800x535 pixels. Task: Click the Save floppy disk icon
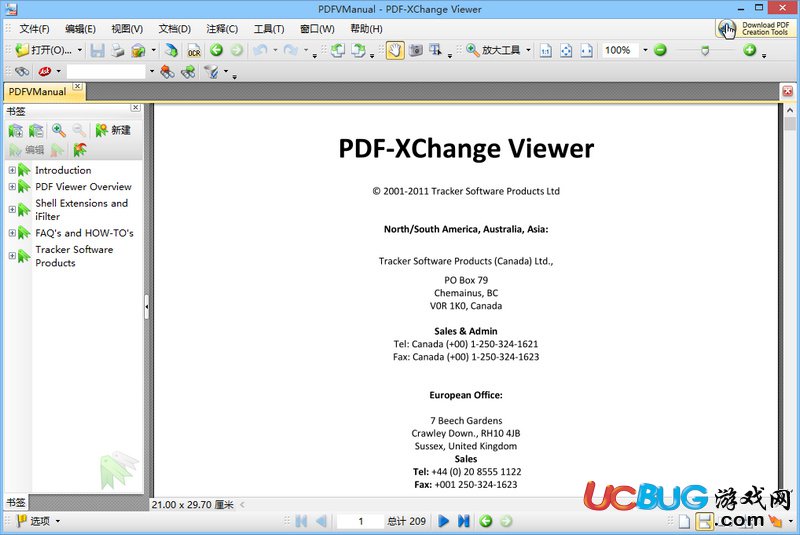click(97, 50)
